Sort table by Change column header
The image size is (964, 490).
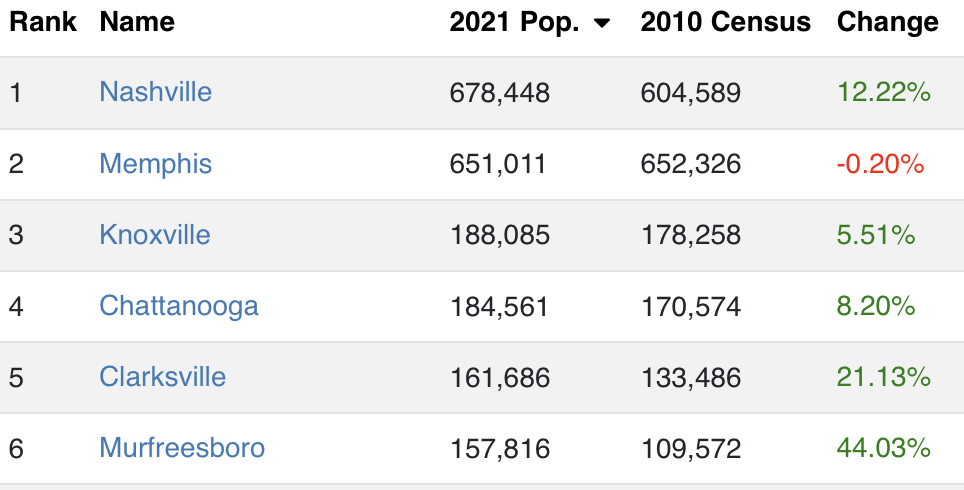[888, 22]
